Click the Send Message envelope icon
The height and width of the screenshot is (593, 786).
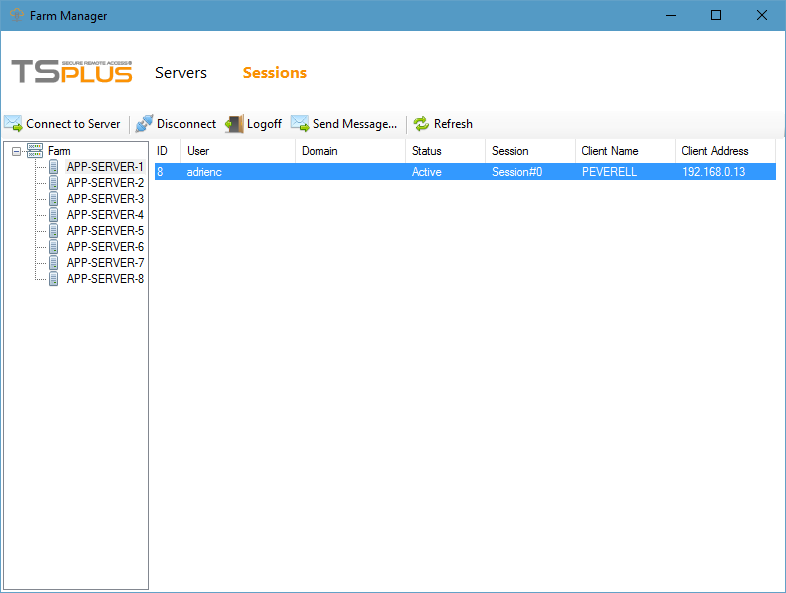300,124
